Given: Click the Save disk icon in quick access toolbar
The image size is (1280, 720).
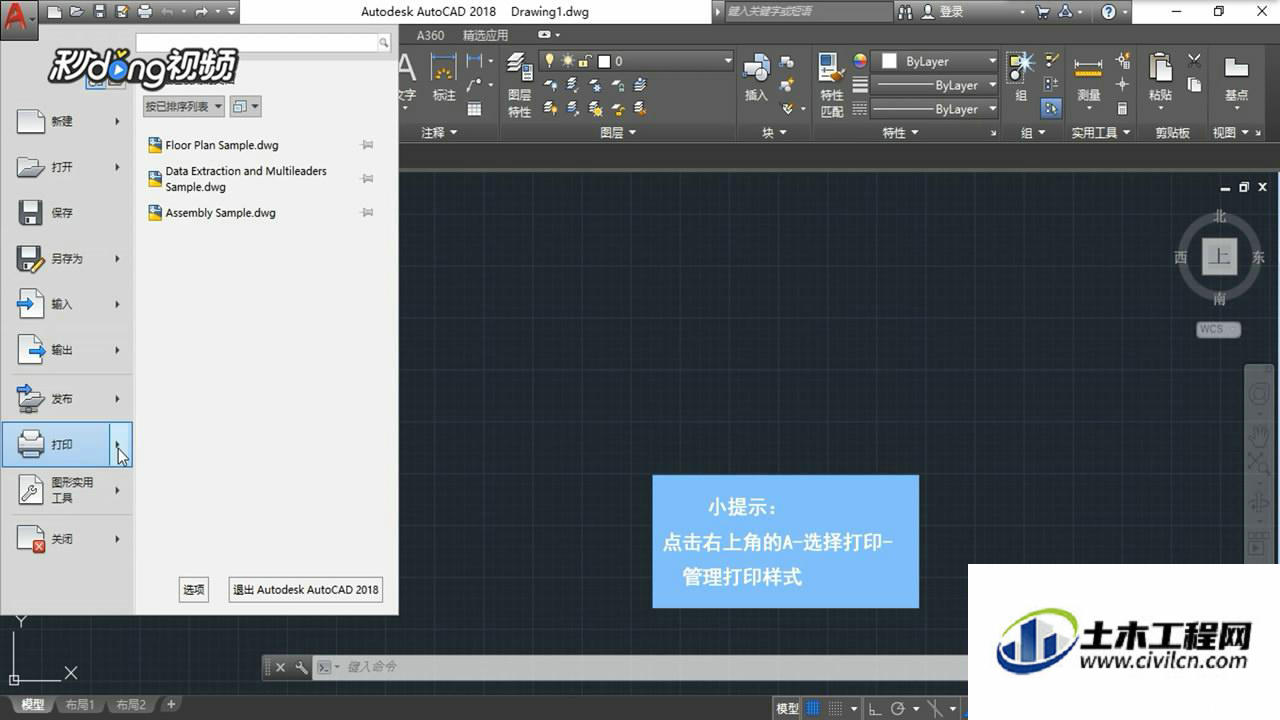Looking at the screenshot, I should (x=100, y=12).
